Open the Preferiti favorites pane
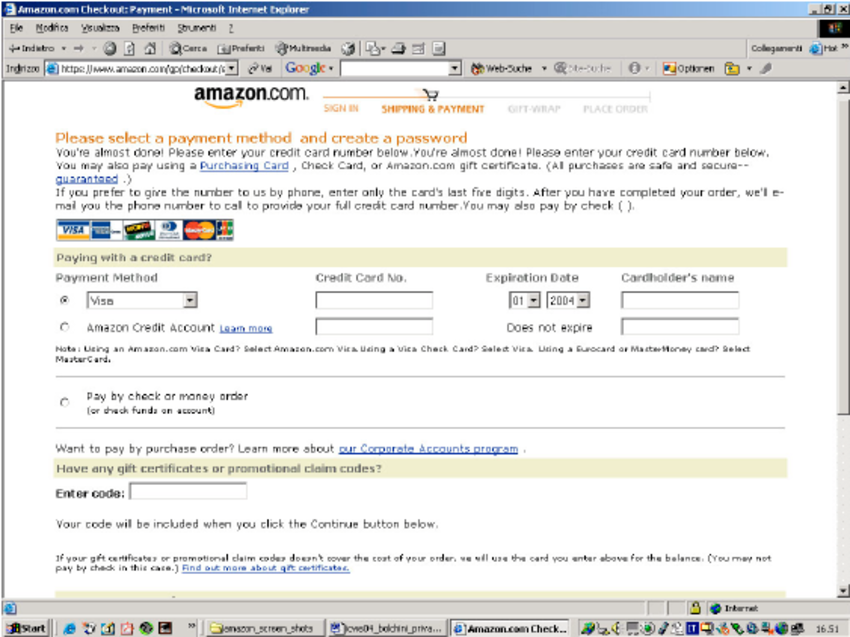Viewport: 850px width, 637px height. [241, 49]
